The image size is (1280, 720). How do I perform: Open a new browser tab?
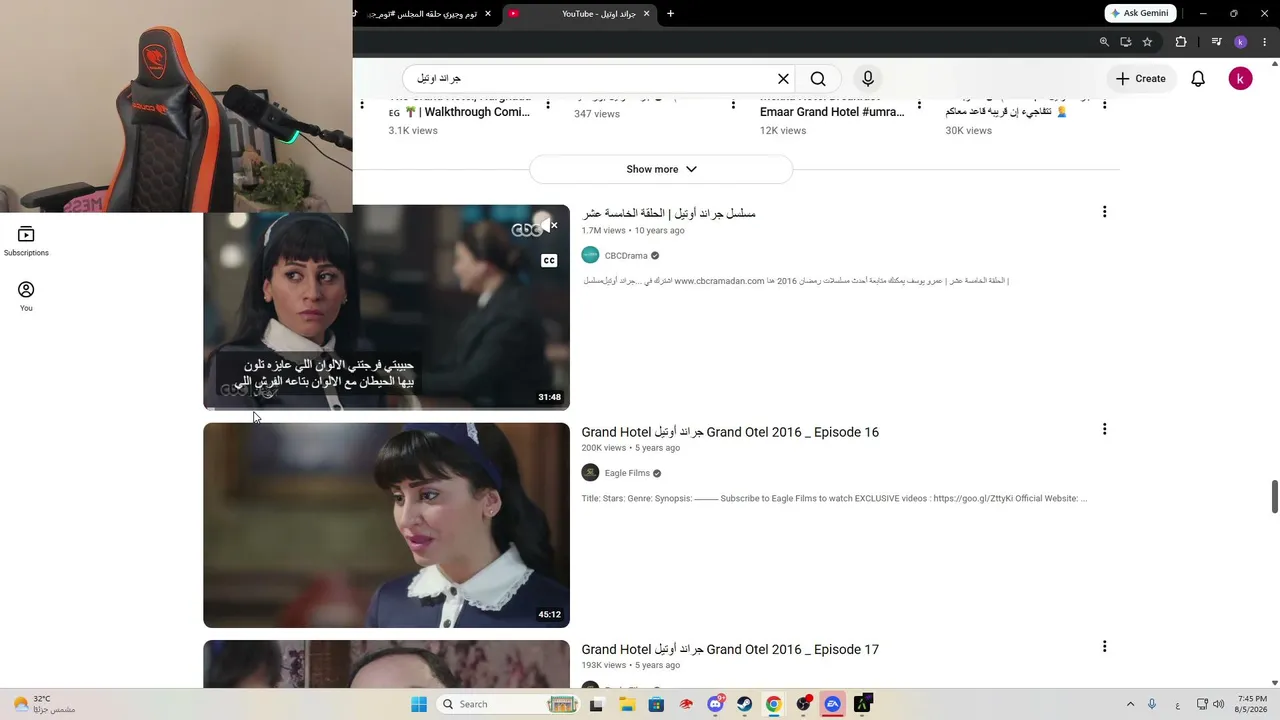coord(670,14)
